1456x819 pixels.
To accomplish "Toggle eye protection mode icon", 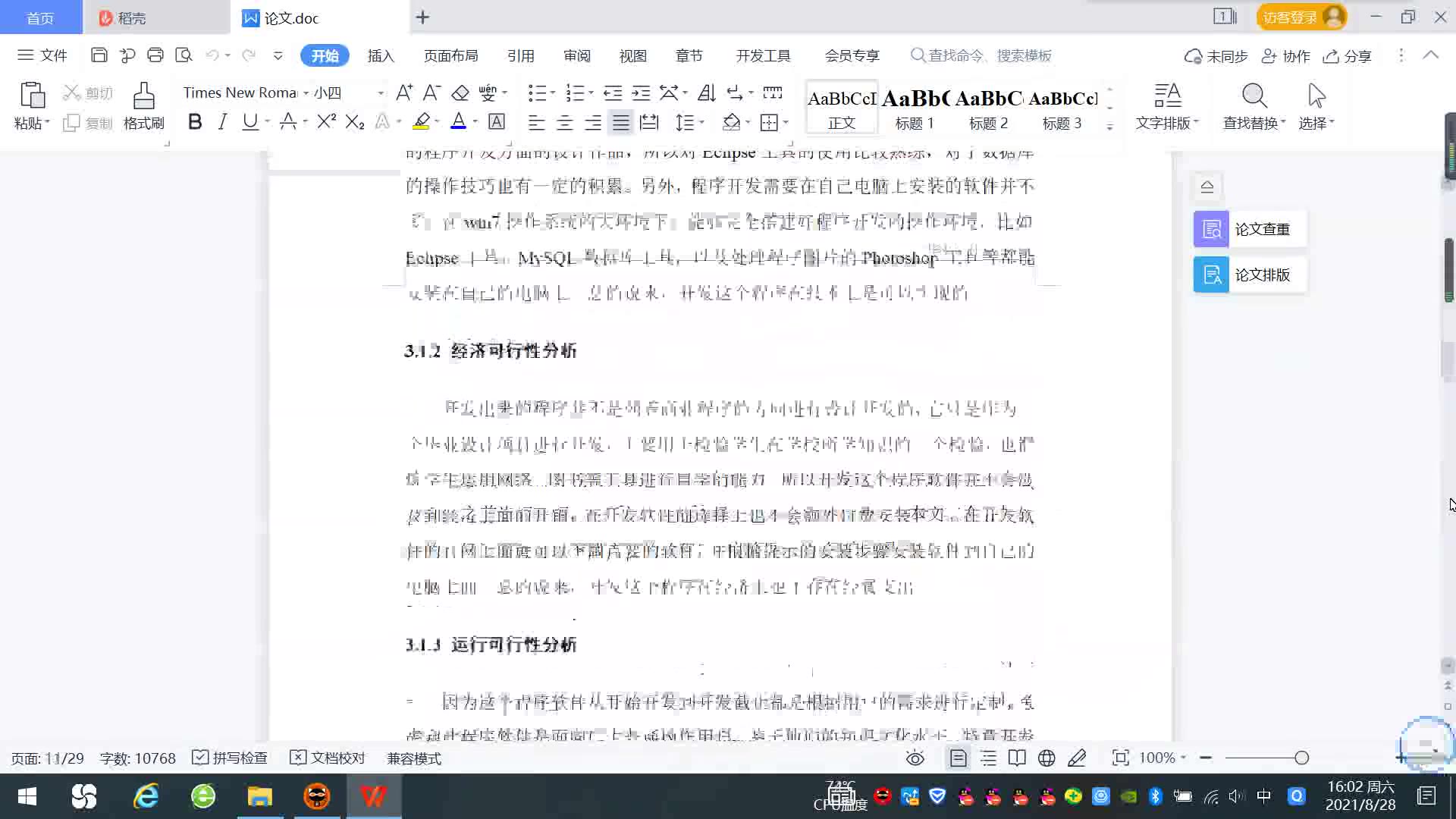I will click(915, 758).
